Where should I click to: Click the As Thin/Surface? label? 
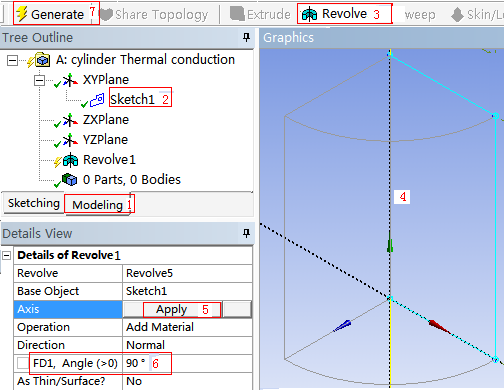(x=61, y=381)
